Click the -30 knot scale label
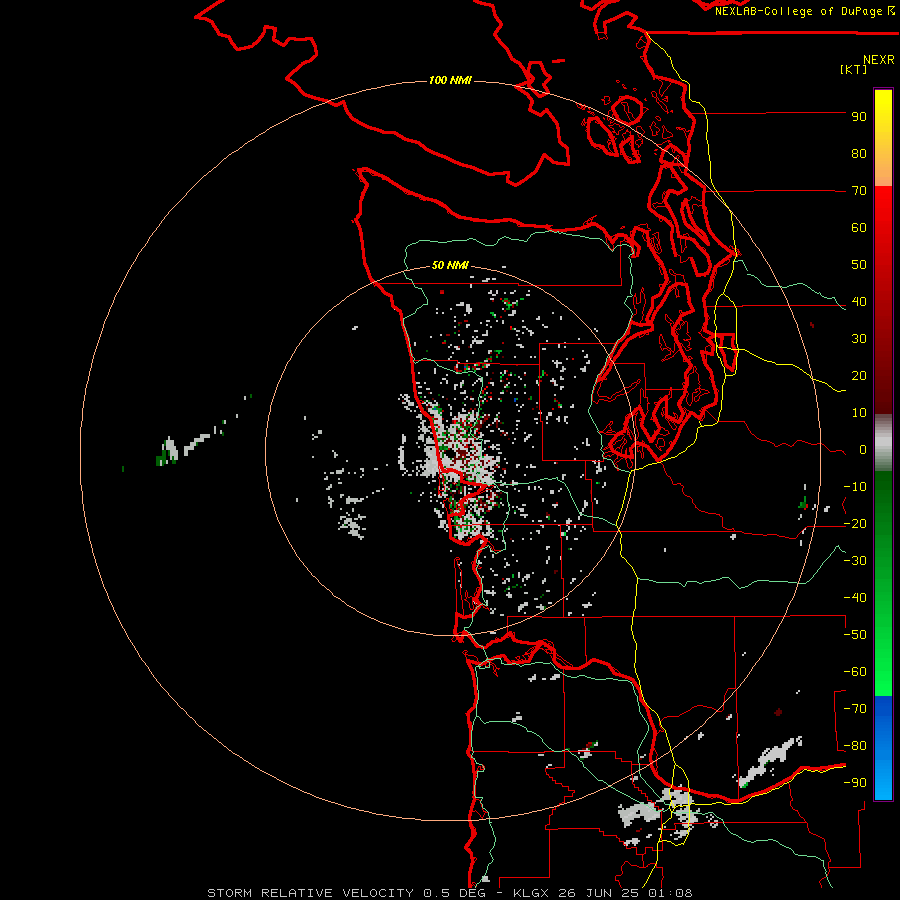Screen dimensions: 900x900 (855, 561)
